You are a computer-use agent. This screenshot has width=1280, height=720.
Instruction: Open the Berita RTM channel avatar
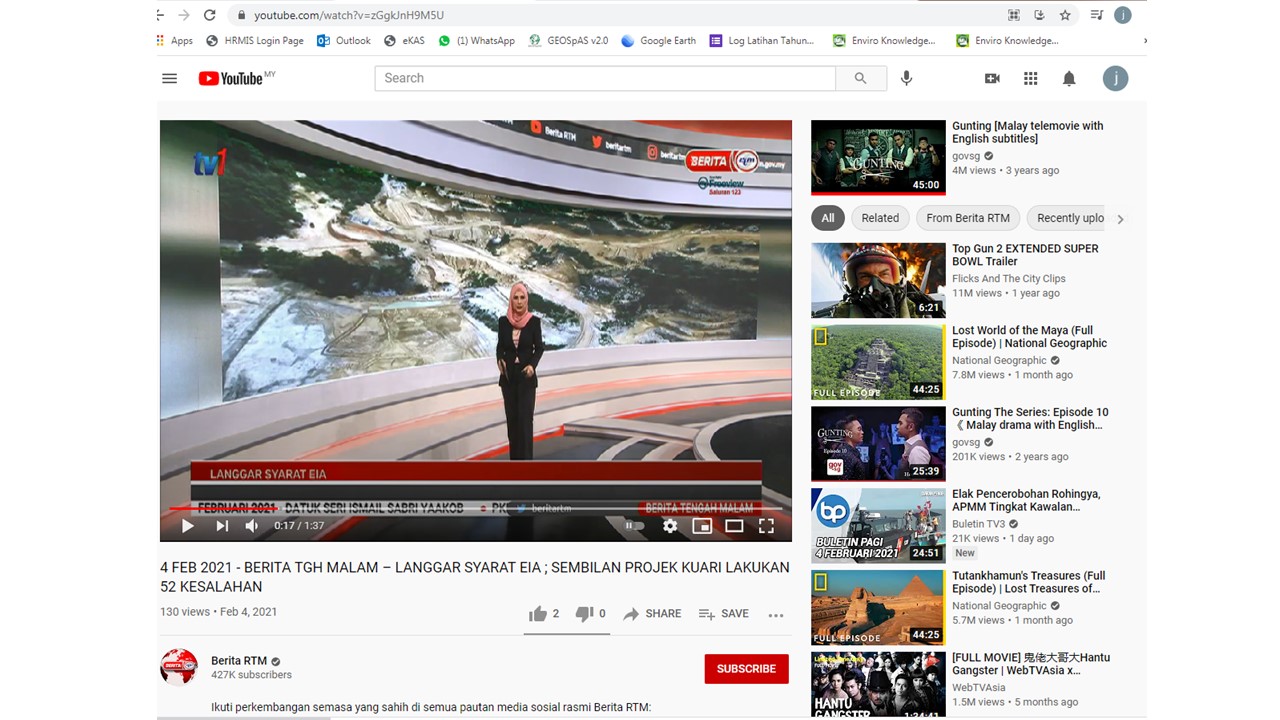[x=179, y=667]
